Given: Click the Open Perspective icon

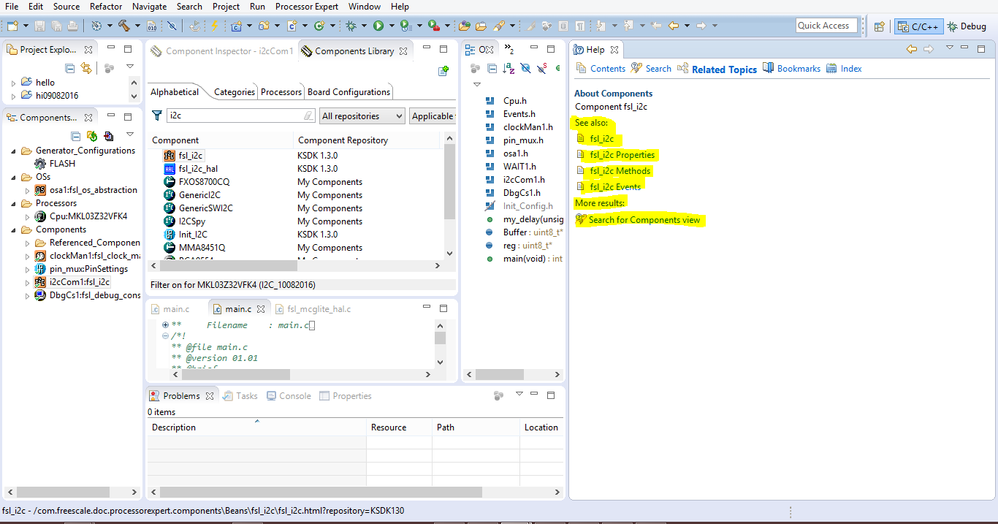Looking at the screenshot, I should 879,26.
